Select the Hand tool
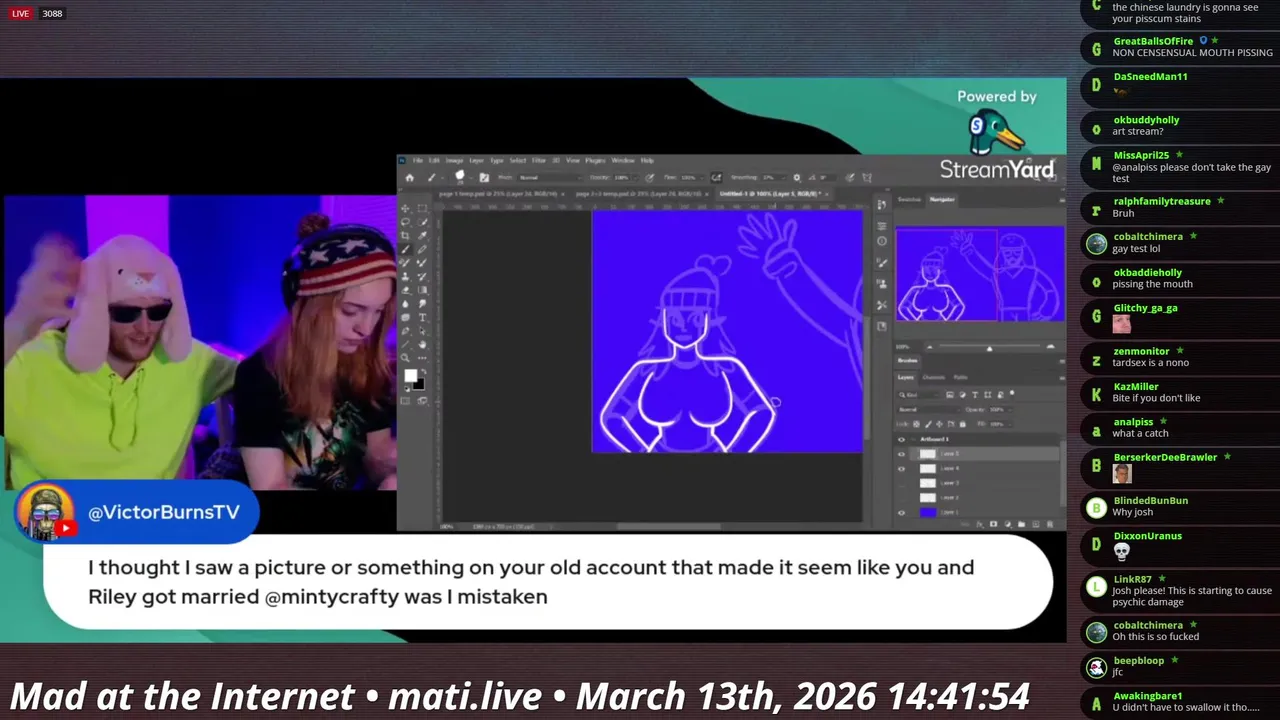 click(422, 344)
